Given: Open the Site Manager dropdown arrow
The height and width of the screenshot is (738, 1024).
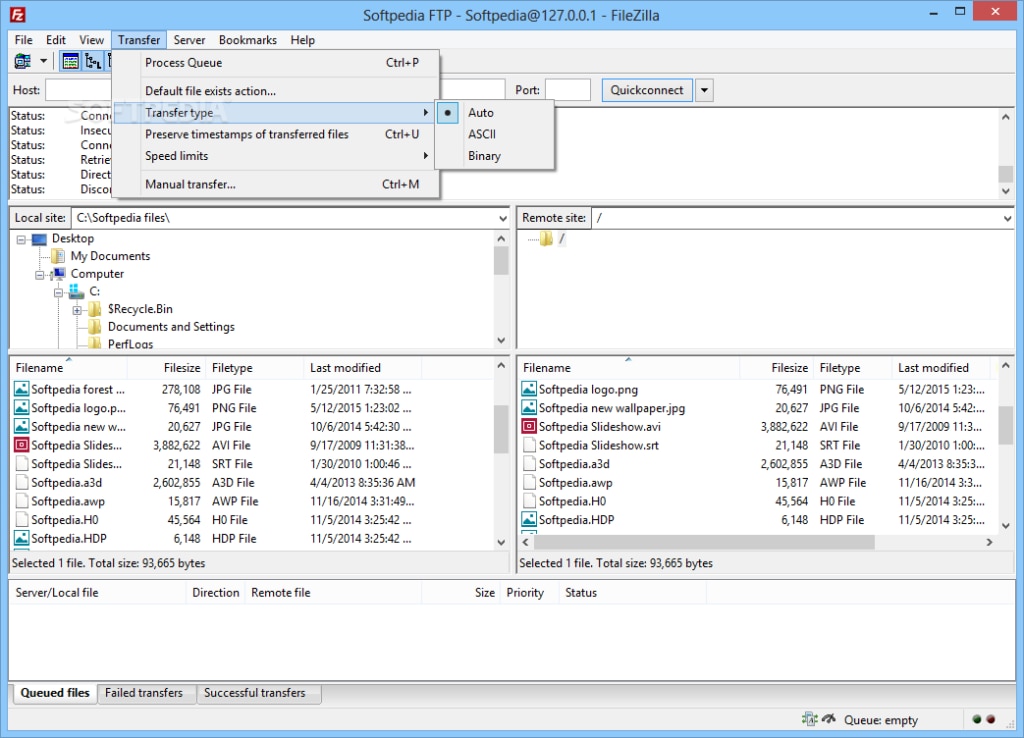Looking at the screenshot, I should pyautogui.click(x=43, y=61).
